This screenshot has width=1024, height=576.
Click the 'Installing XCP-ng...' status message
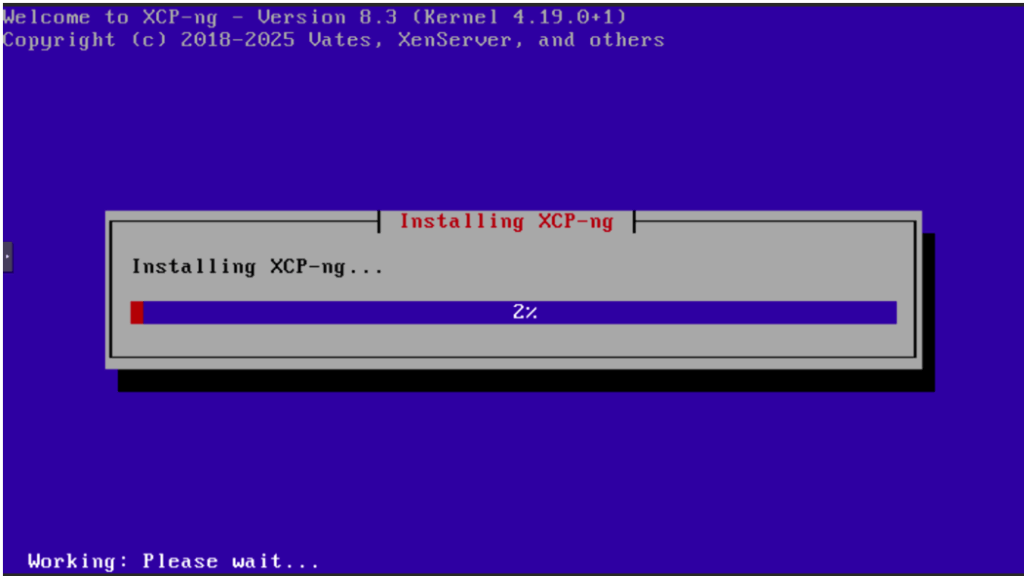click(x=257, y=267)
